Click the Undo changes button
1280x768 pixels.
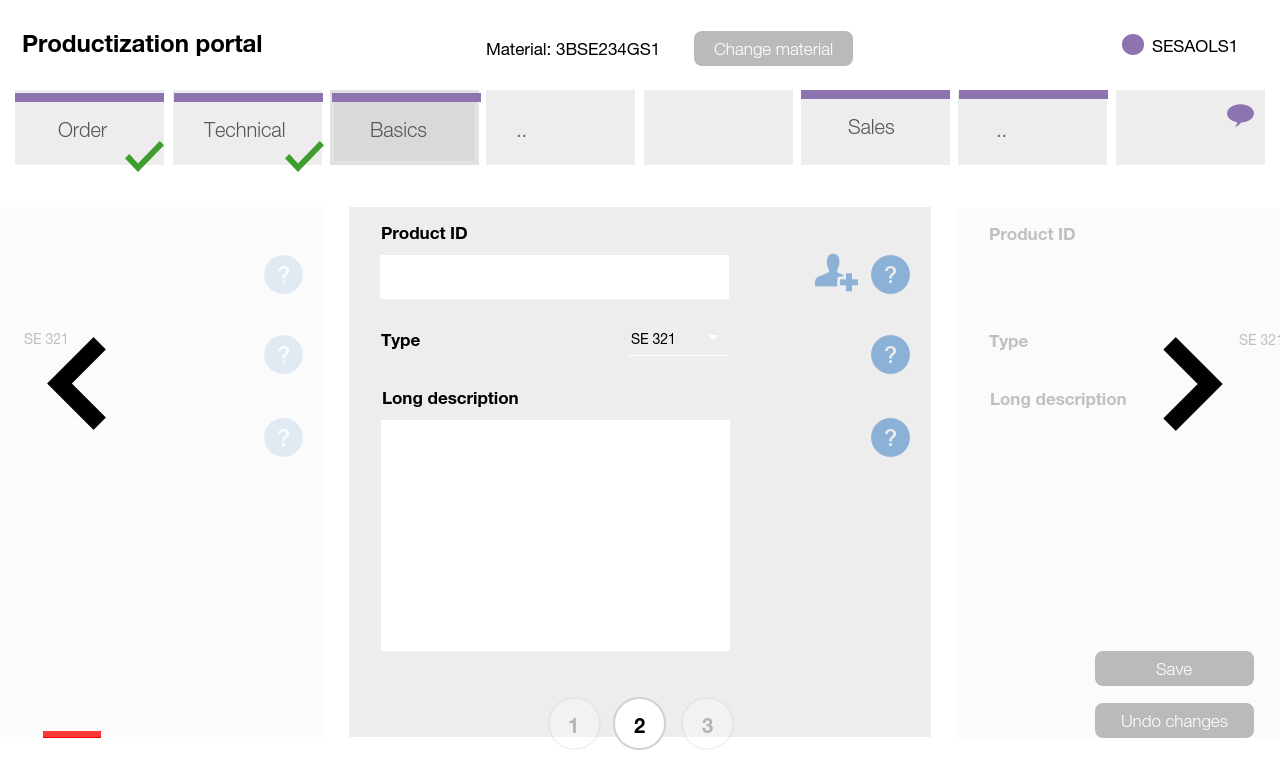click(1174, 721)
